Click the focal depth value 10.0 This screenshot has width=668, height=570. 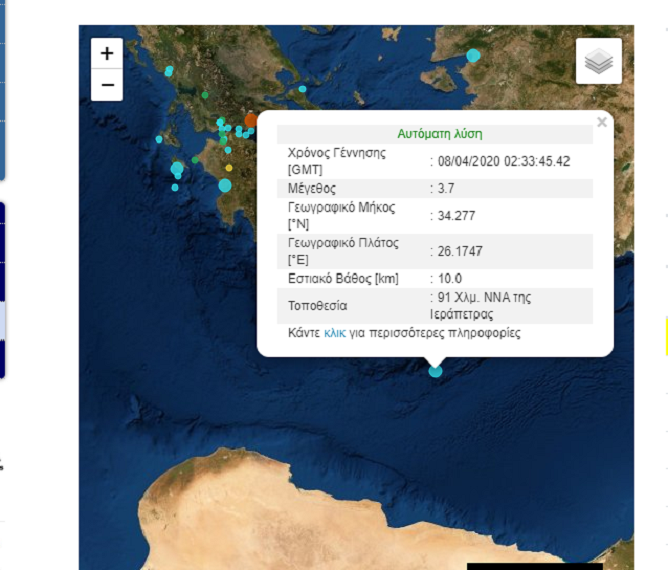449,278
